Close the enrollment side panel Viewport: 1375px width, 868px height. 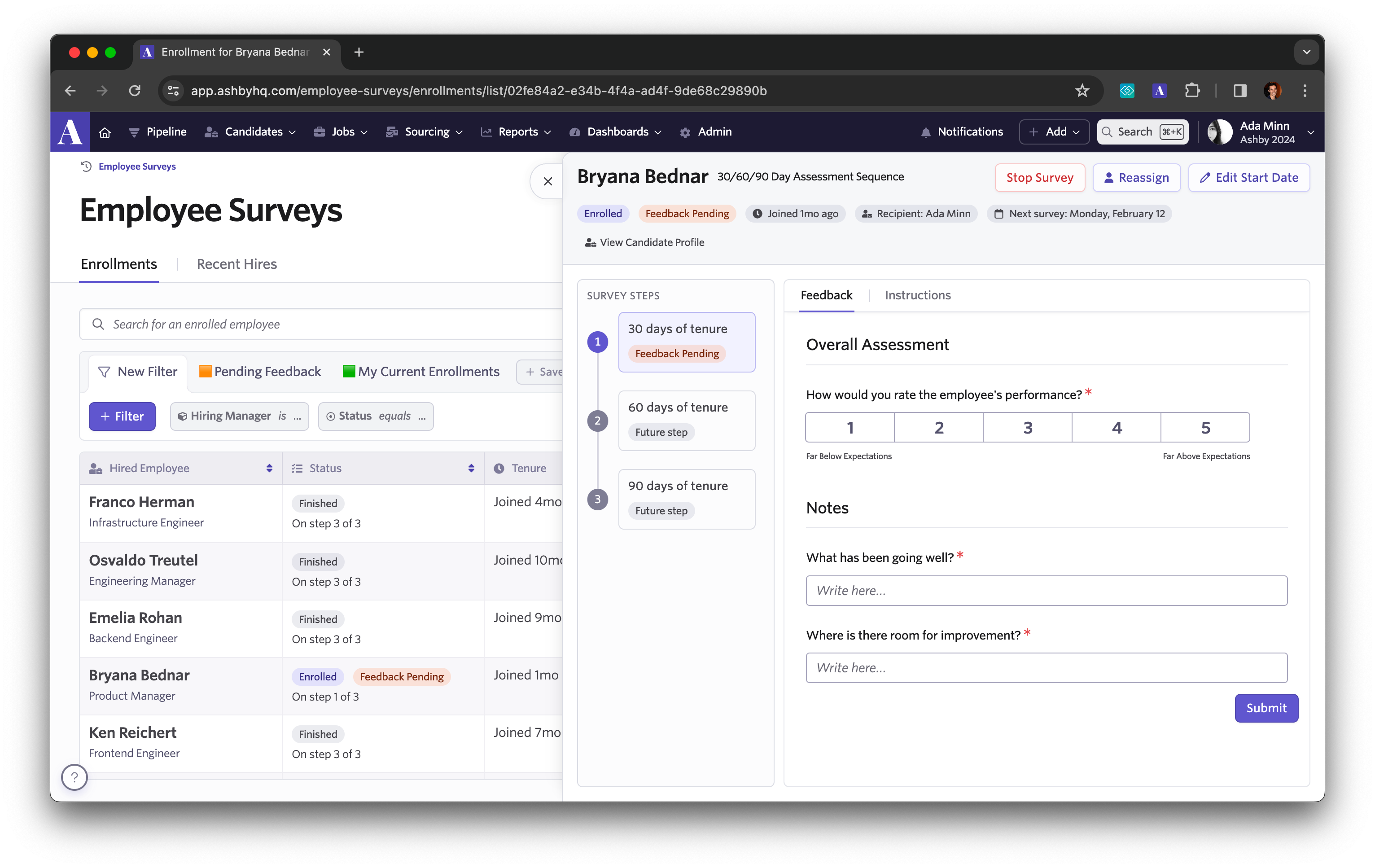coord(547,182)
